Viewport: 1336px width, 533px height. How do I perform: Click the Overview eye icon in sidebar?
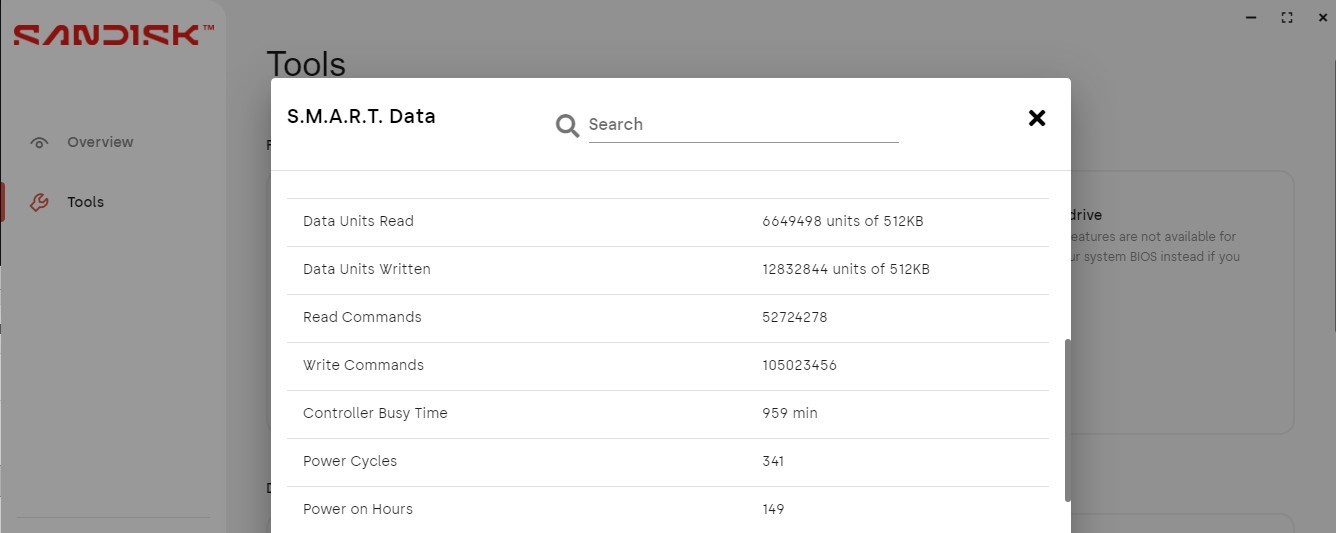tap(39, 143)
